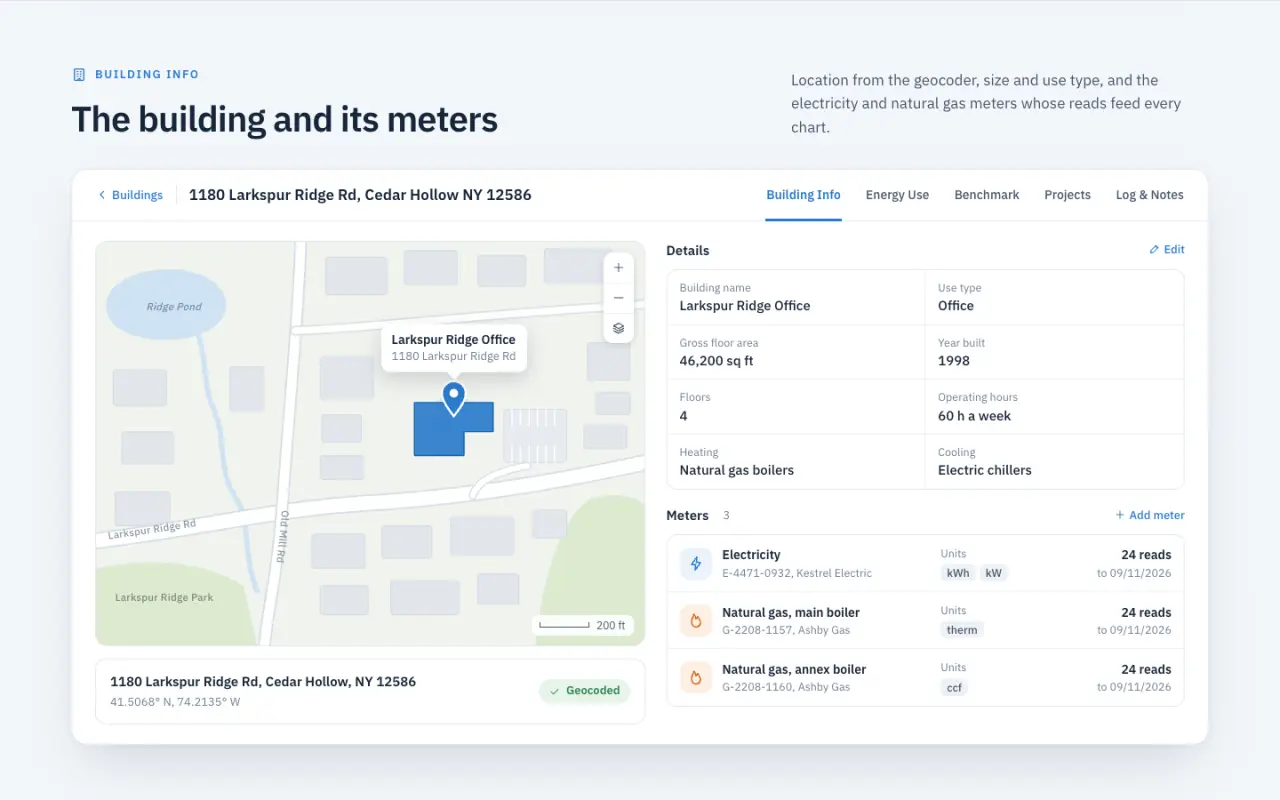The height and width of the screenshot is (800, 1280).
Task: Open the Benchmark tab
Action: pyautogui.click(x=987, y=195)
